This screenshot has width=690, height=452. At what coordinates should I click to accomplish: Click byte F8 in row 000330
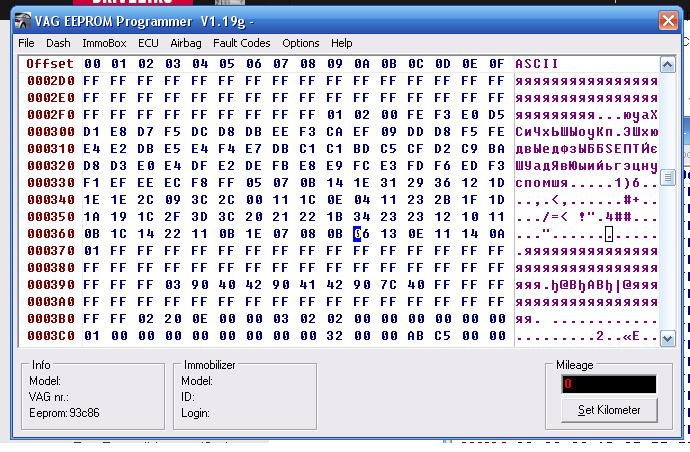[199, 183]
